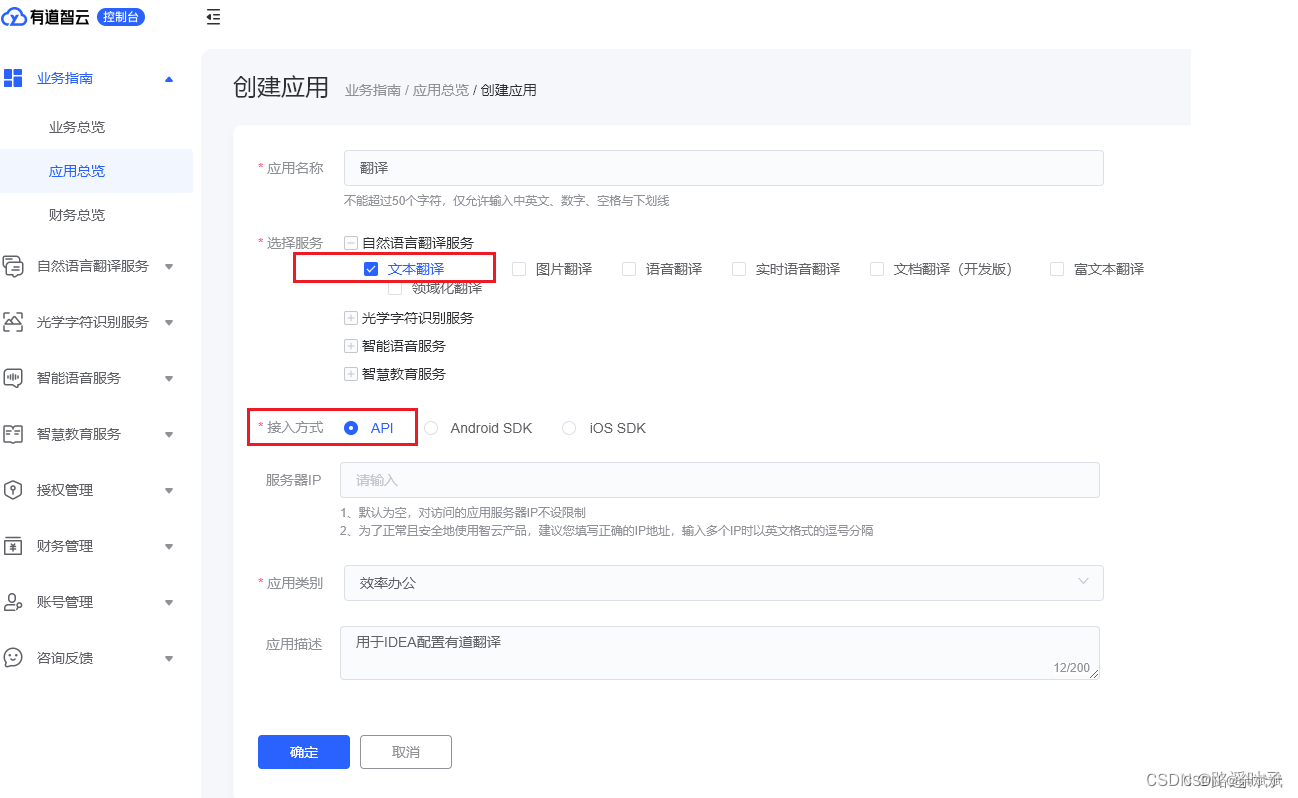Expand sidebar 智能语音服务 arrow
1298x798 pixels.
click(169, 378)
